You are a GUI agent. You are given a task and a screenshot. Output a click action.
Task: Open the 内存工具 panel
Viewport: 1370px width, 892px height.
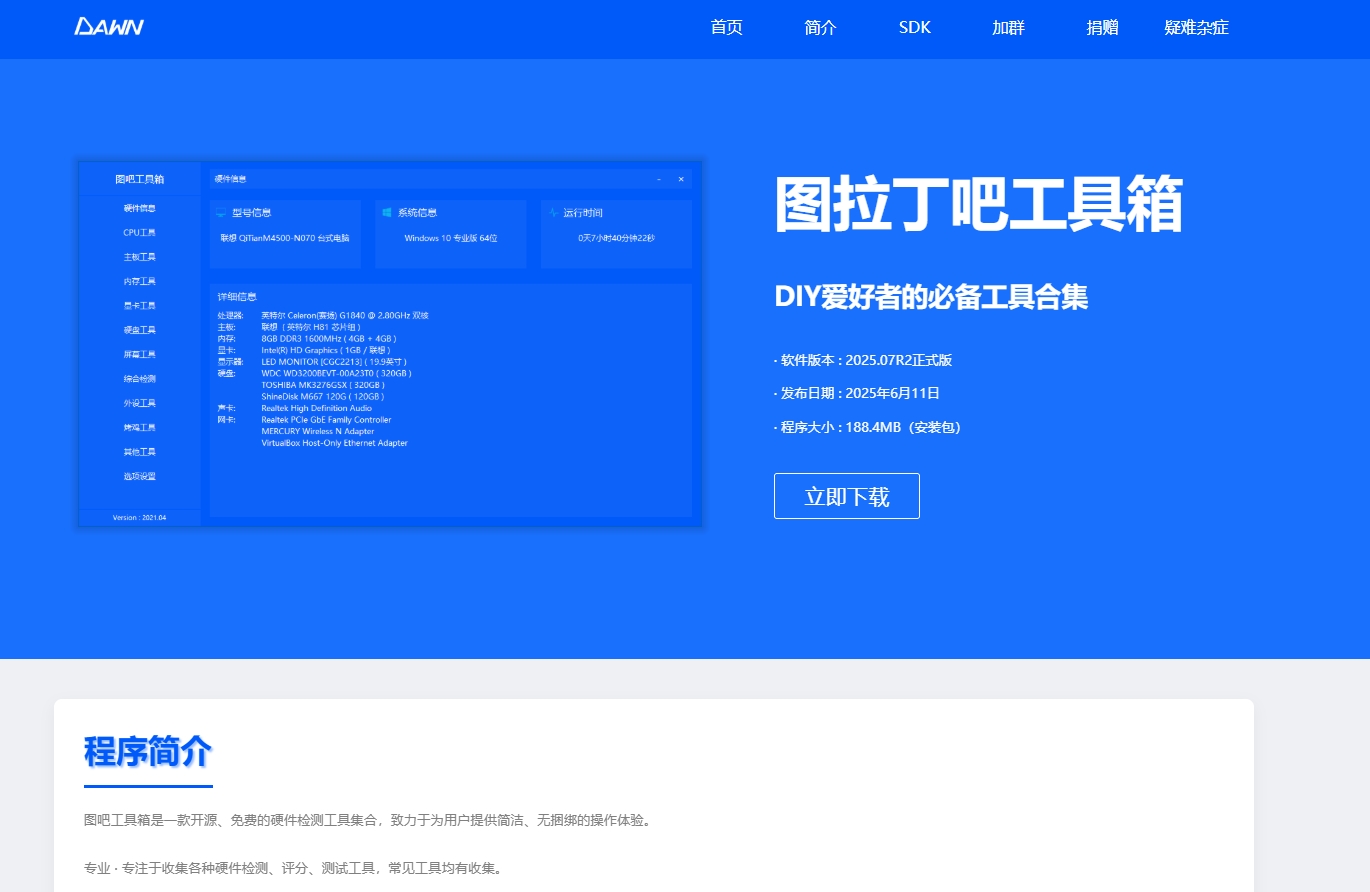coord(140,281)
